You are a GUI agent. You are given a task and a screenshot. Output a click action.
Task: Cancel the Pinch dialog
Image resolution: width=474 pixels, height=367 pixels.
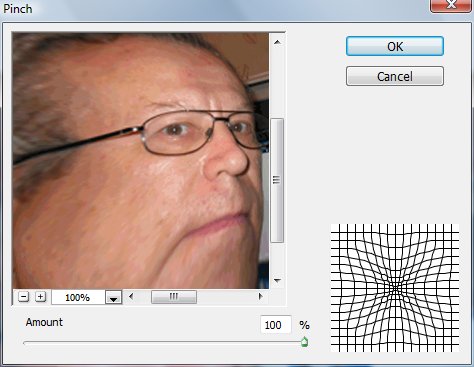coord(395,76)
